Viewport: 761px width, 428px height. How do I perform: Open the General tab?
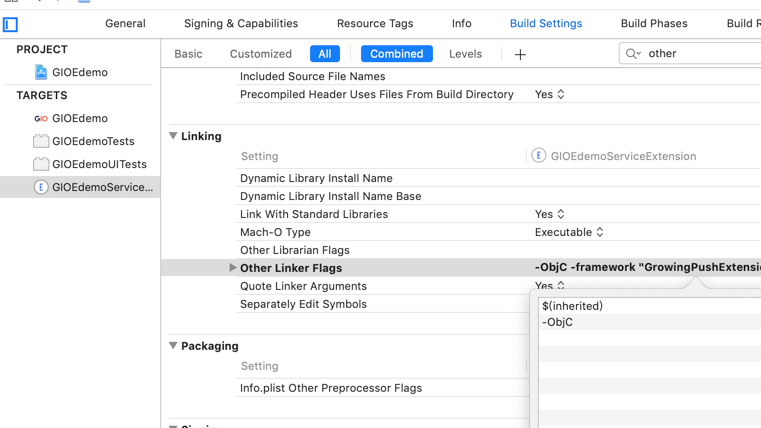125,23
